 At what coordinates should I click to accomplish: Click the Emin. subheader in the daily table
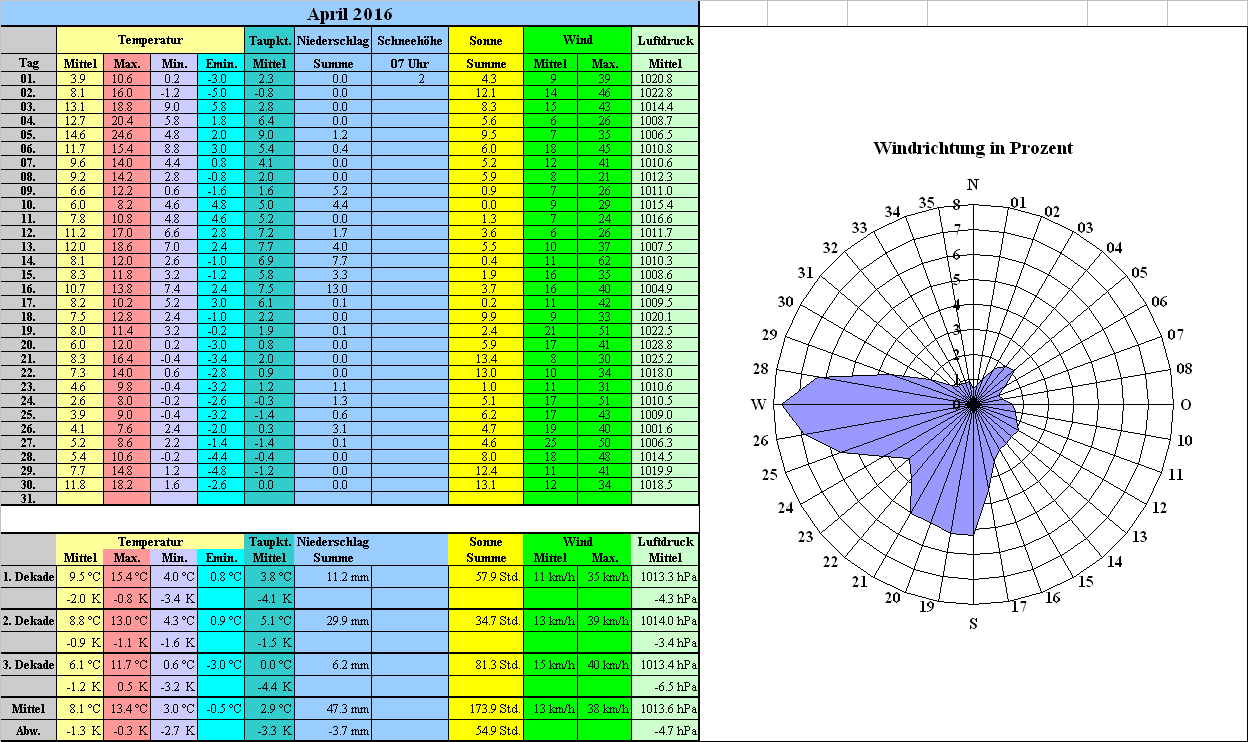tap(221, 63)
